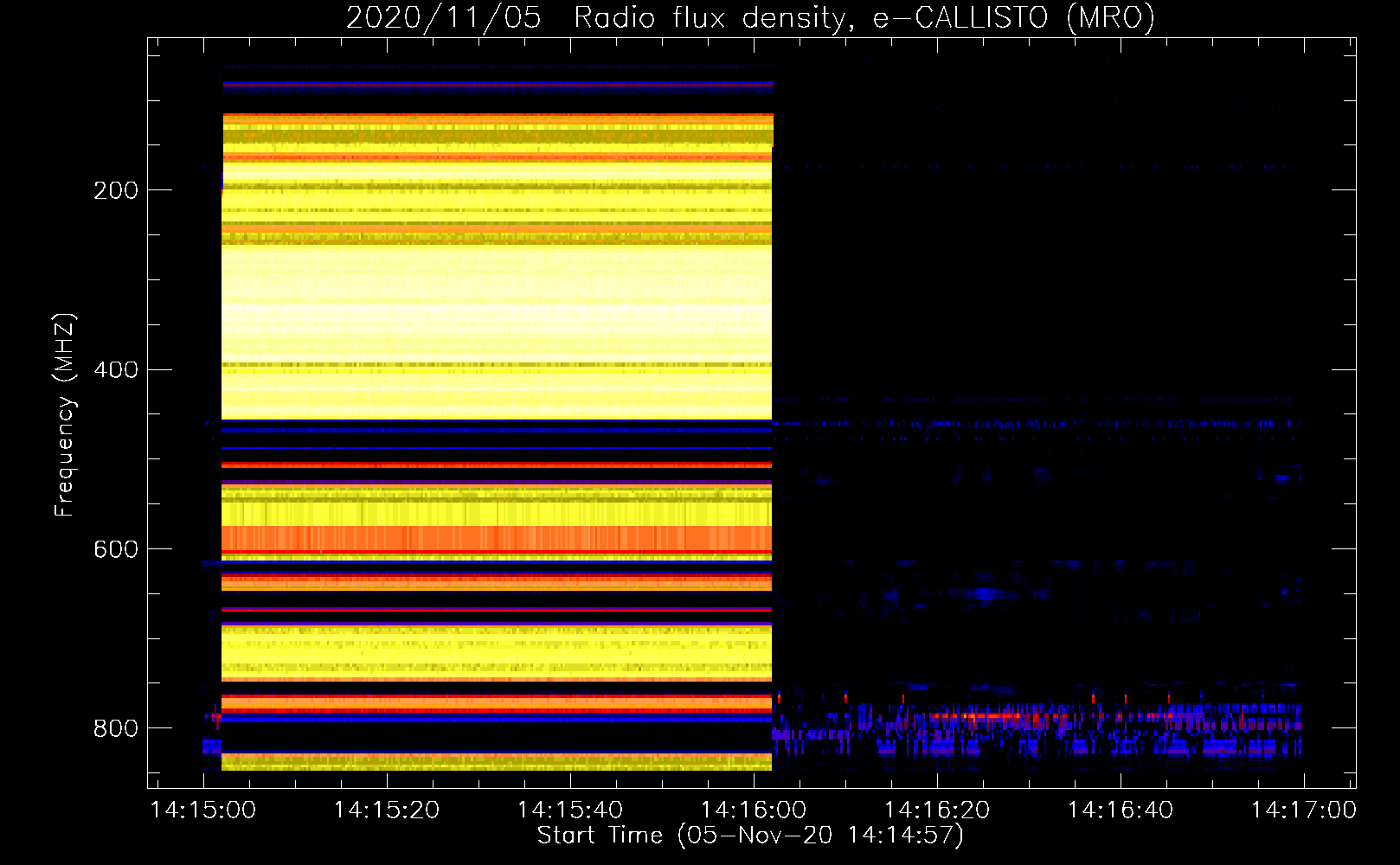Pick the 14:15:40 time tick label
1400x865 pixels.
coord(570,811)
